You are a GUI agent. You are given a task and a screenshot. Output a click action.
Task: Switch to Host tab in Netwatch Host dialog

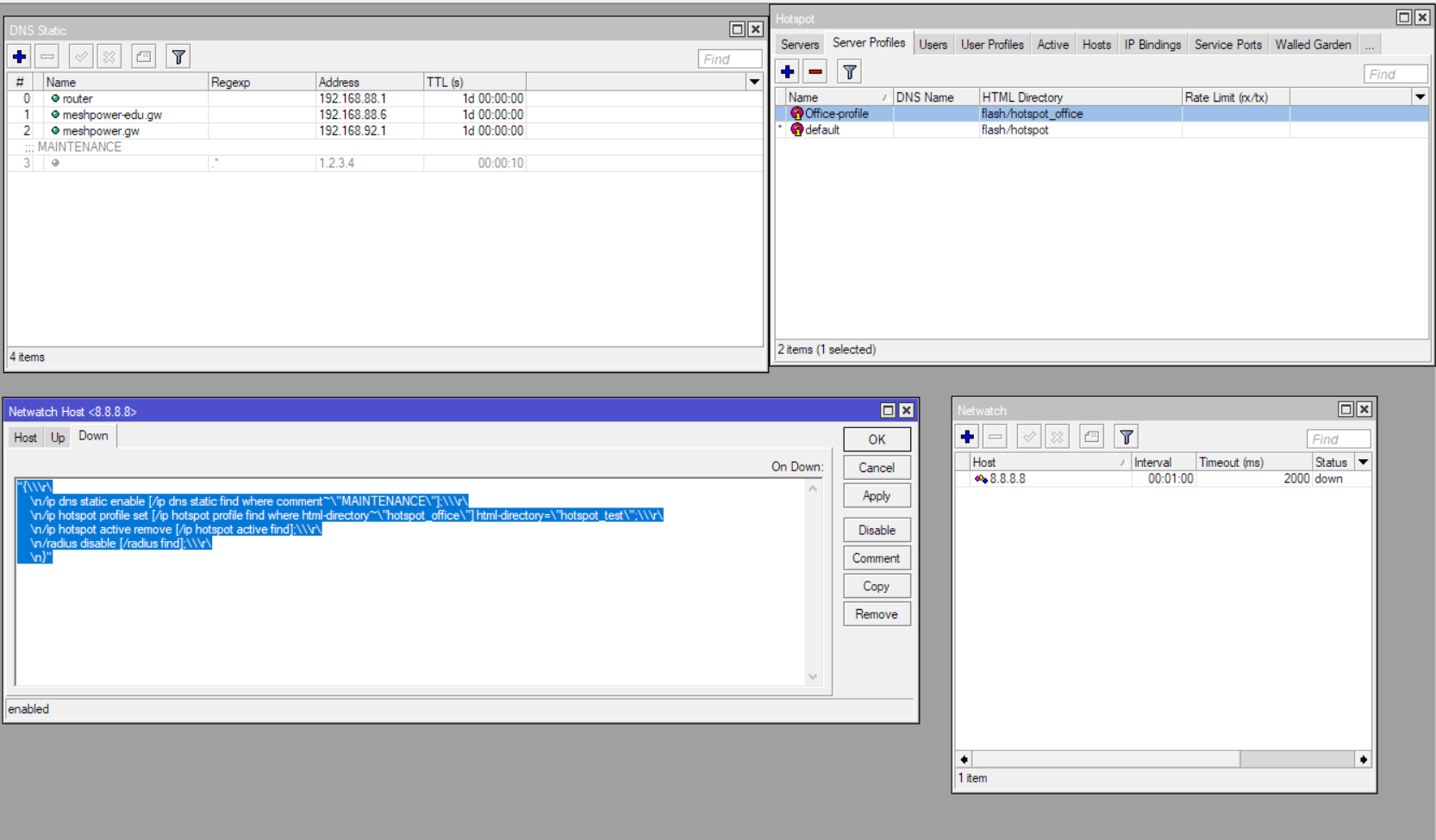point(26,438)
